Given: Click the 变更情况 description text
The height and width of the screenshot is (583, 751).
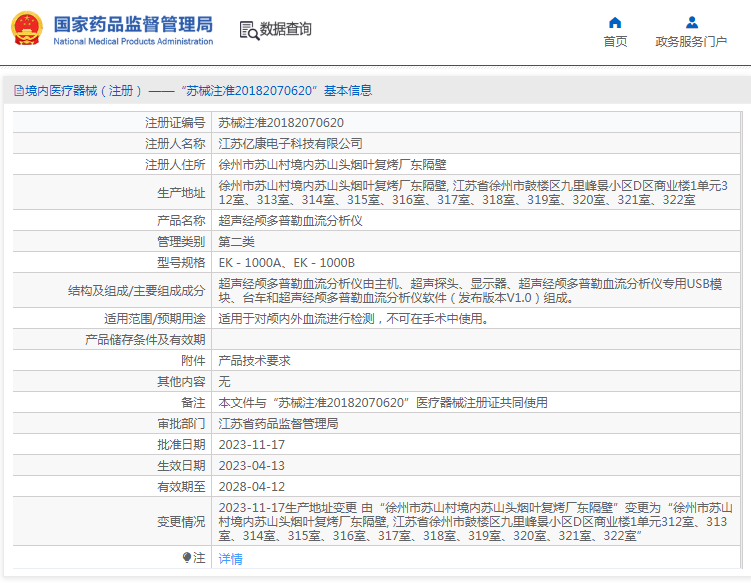Looking at the screenshot, I should click(x=476, y=522).
